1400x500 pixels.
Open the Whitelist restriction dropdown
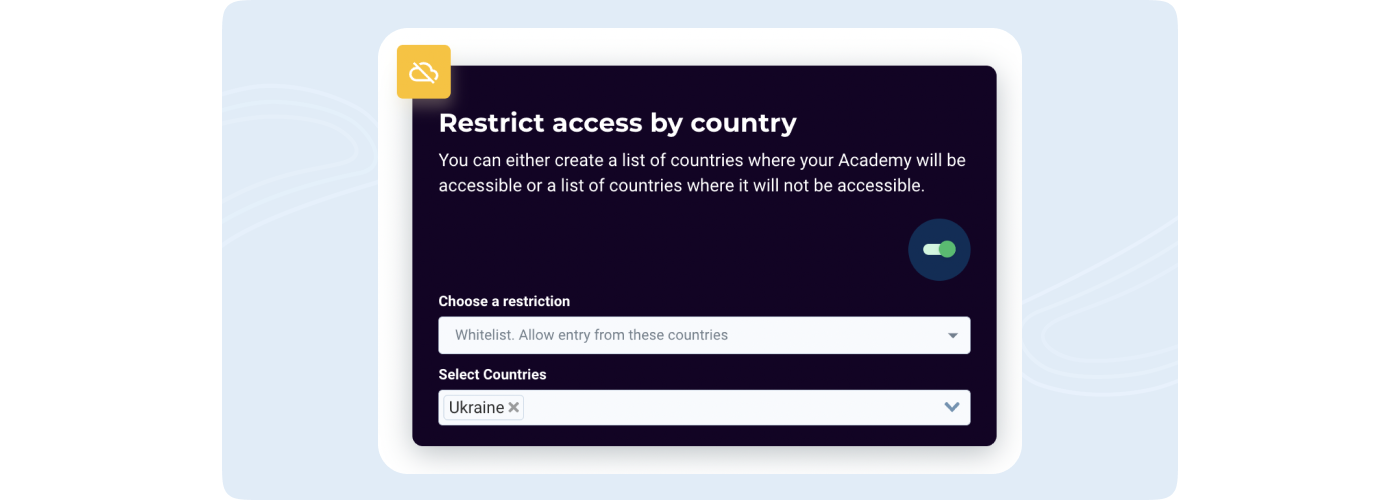[704, 335]
